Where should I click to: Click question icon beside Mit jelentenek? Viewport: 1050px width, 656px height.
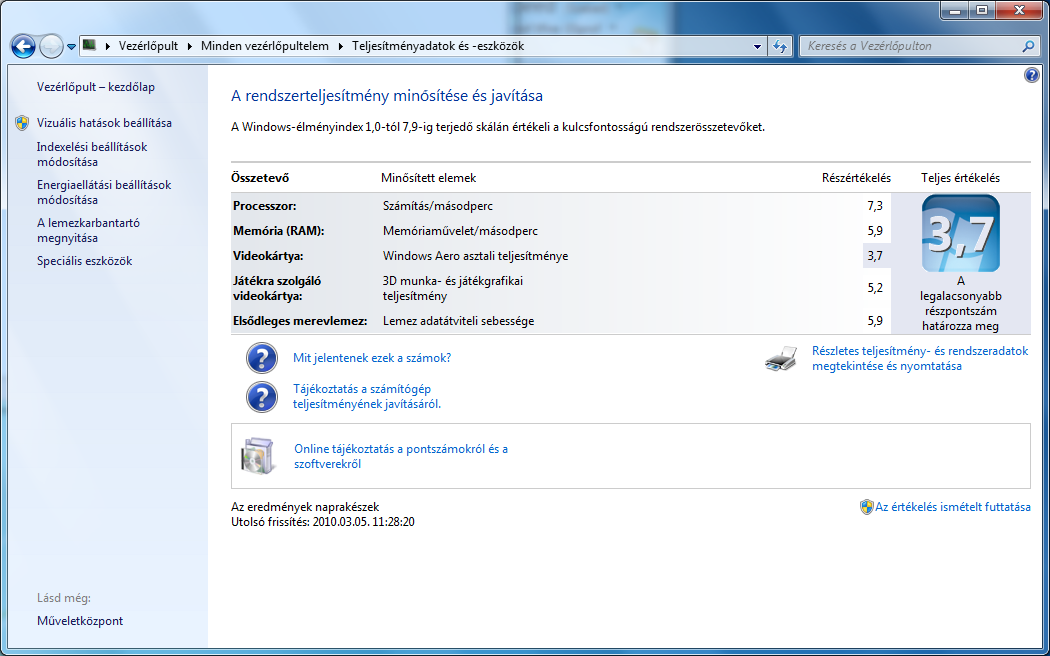(x=262, y=358)
